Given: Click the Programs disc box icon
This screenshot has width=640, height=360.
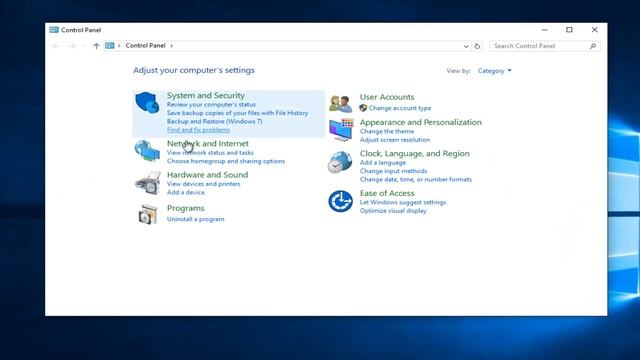Looking at the screenshot, I should 147,214.
